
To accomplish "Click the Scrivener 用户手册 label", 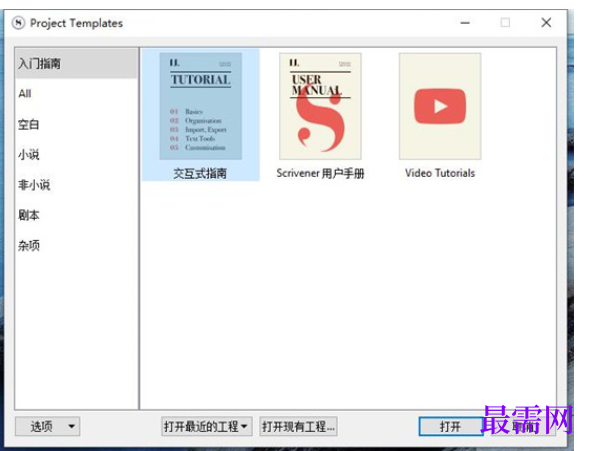I will (320, 173).
